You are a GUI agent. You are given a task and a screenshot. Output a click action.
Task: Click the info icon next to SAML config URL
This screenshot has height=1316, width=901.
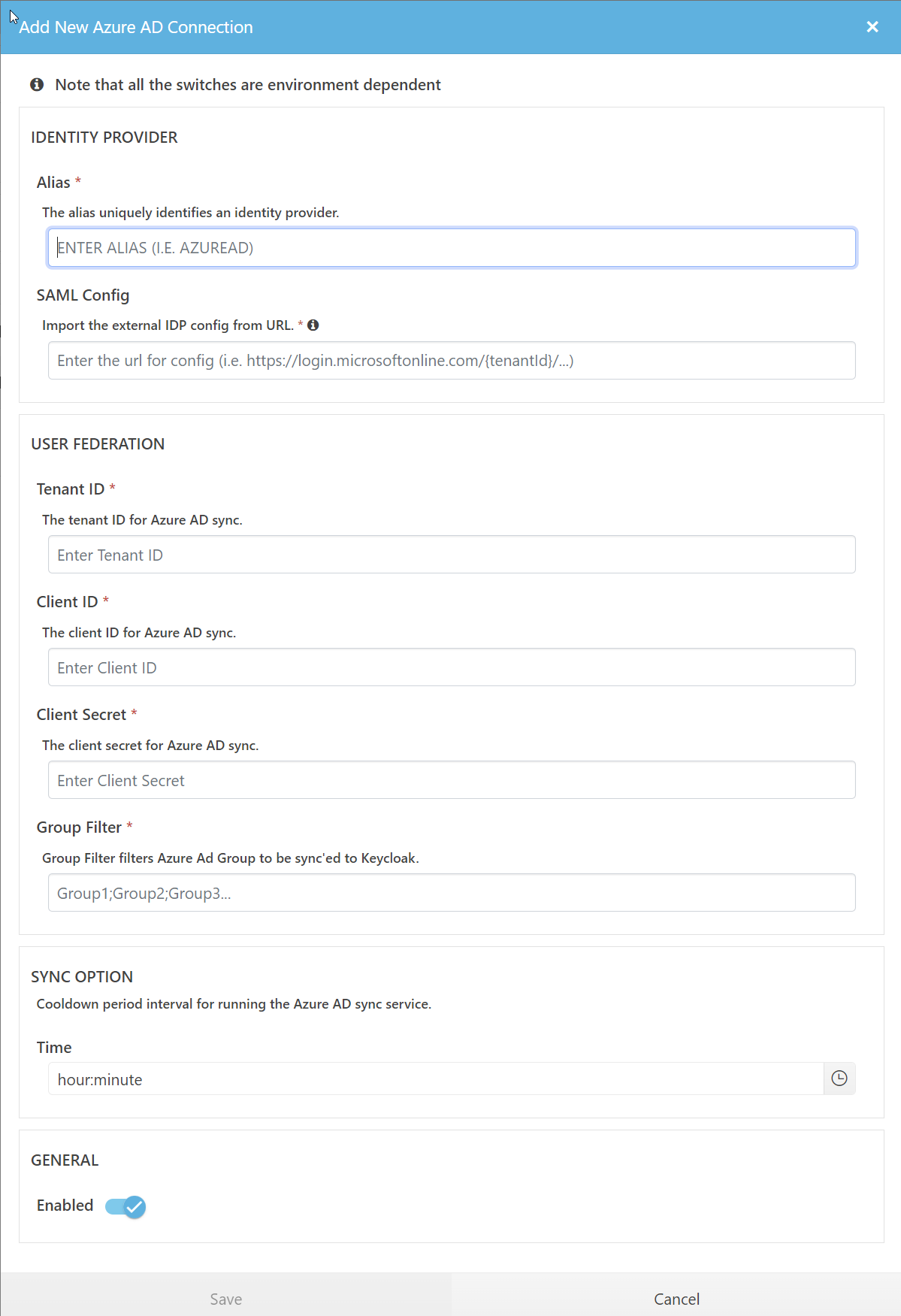313,325
